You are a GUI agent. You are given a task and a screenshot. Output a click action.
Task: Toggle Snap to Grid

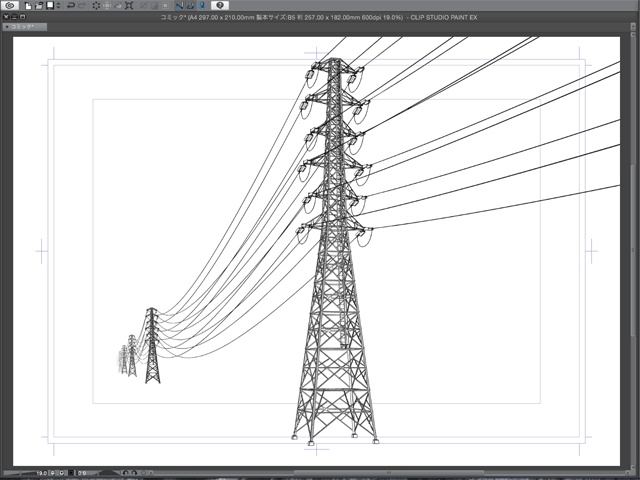[x=202, y=6]
